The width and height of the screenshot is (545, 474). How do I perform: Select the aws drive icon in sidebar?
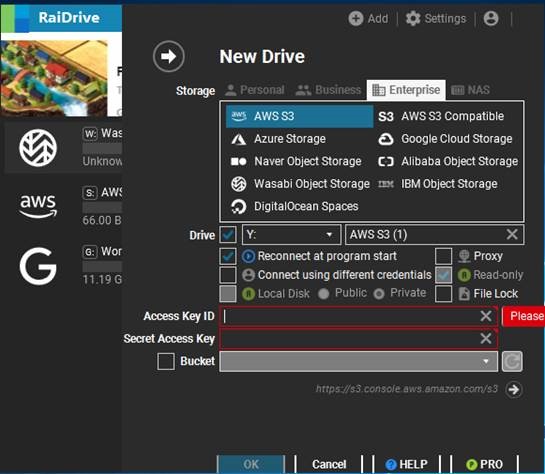[38, 206]
